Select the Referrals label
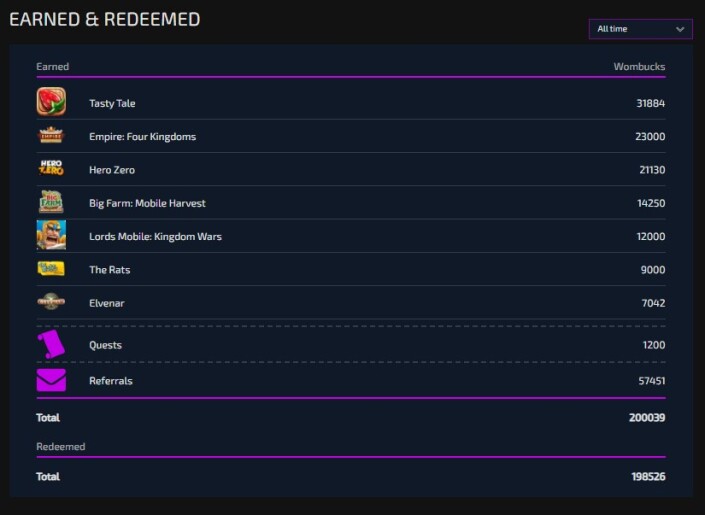The height and width of the screenshot is (515, 705). 111,381
